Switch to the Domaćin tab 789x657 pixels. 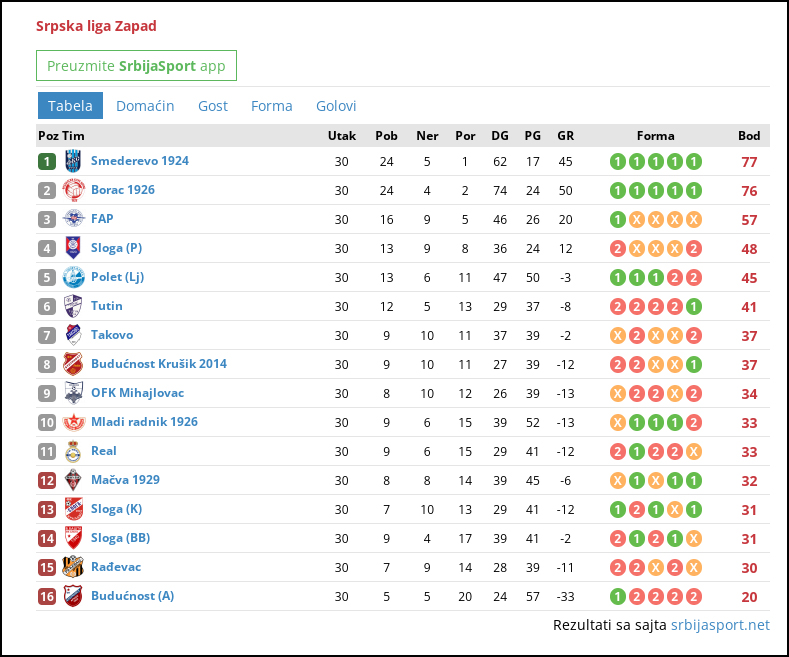click(x=145, y=106)
